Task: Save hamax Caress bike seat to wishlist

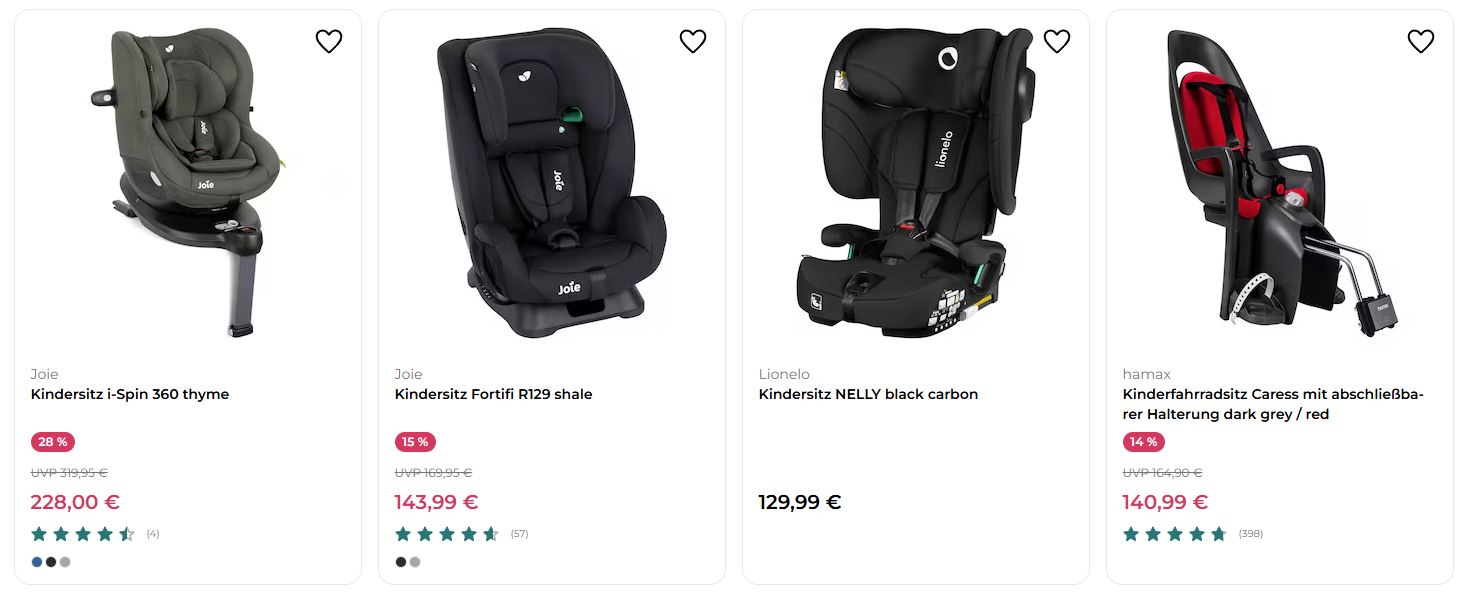Action: click(x=1421, y=41)
